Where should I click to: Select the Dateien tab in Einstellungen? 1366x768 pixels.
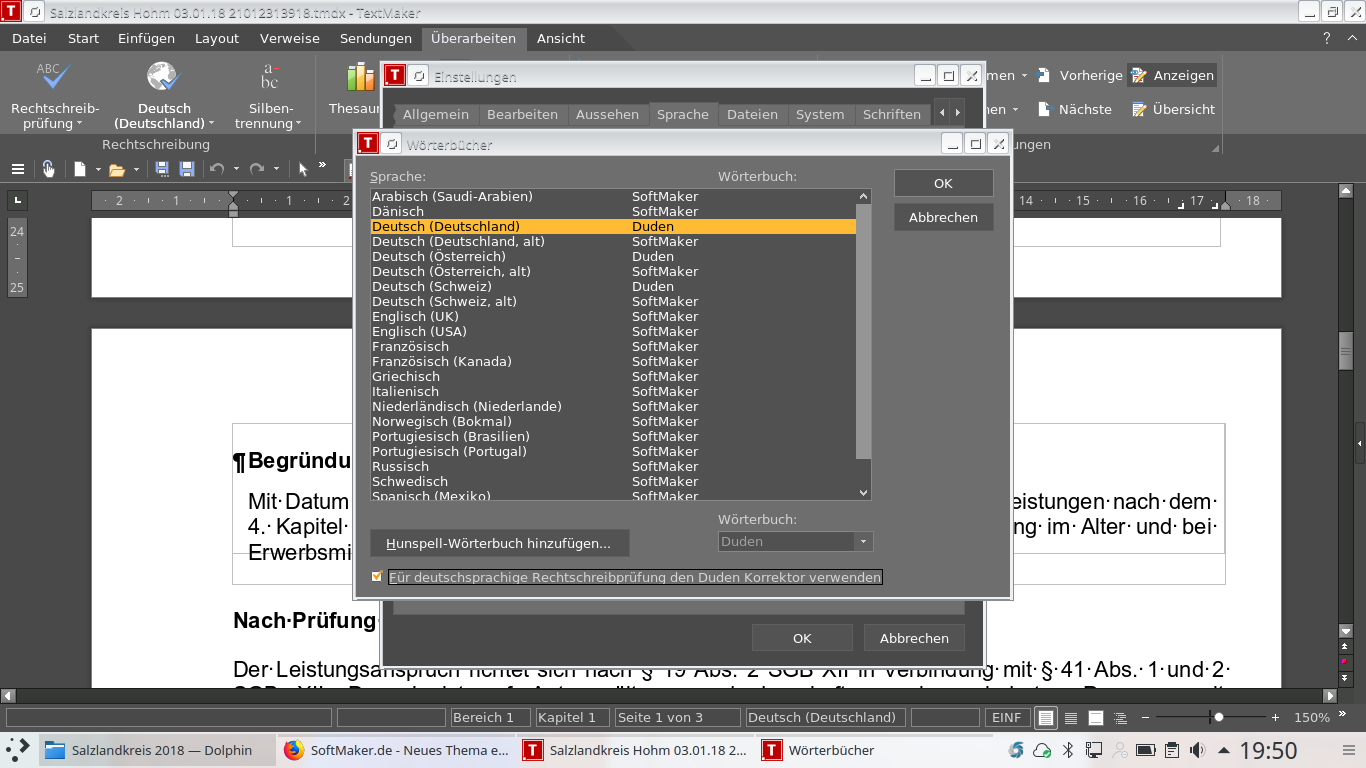pyautogui.click(x=752, y=114)
